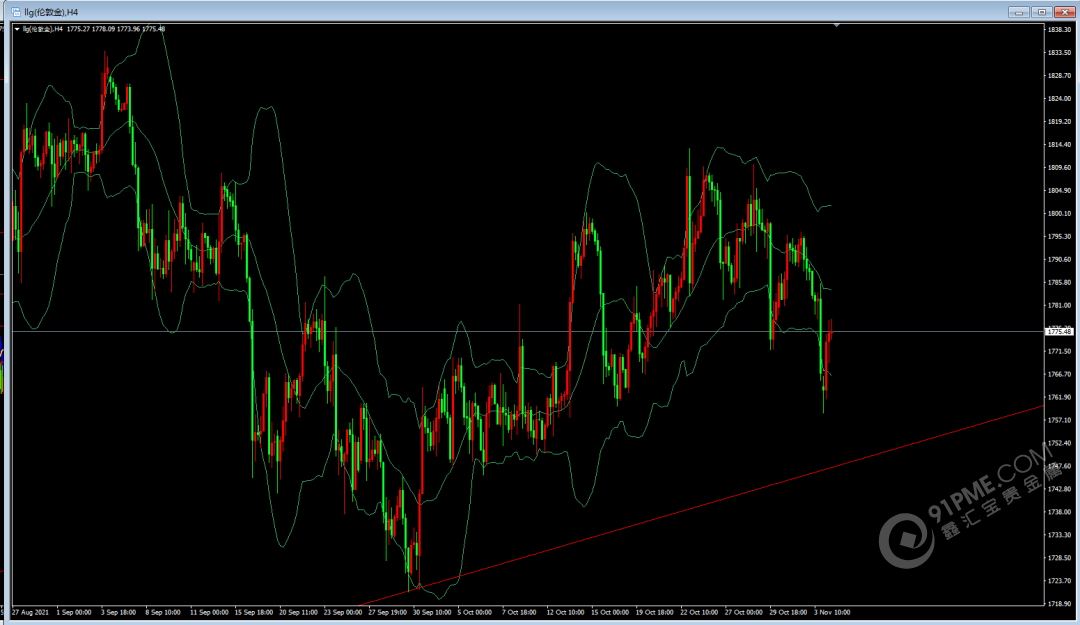Click price axis label 1771.50
This screenshot has width=1080, height=625.
(1059, 351)
